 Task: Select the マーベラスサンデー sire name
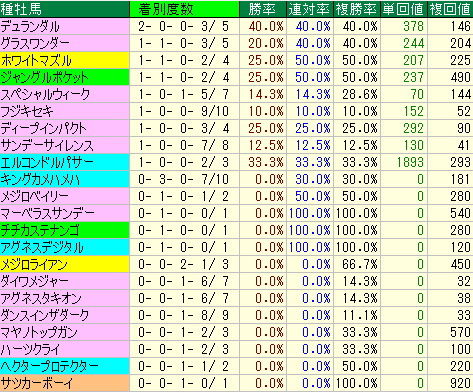click(47, 213)
